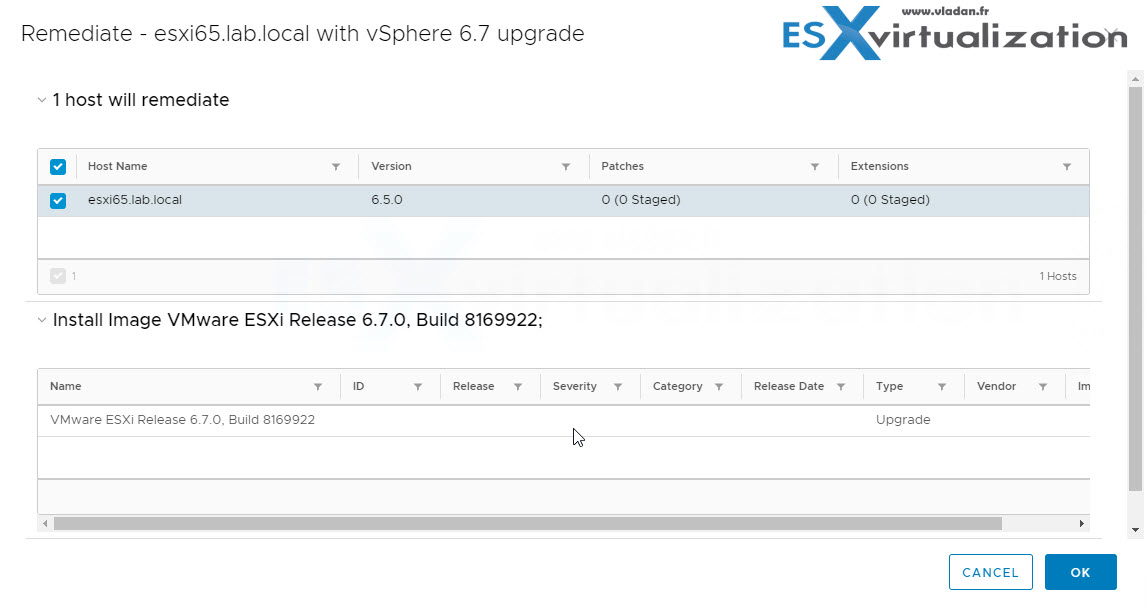This screenshot has height=609, width=1146.
Task: Click the CANCEL button
Action: pyautogui.click(x=990, y=572)
